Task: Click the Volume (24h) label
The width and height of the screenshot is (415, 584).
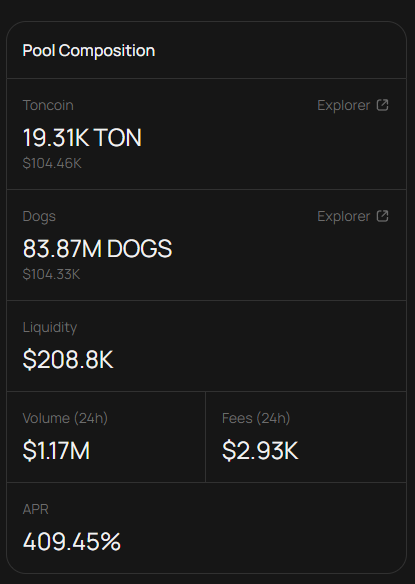Action: click(x=65, y=418)
